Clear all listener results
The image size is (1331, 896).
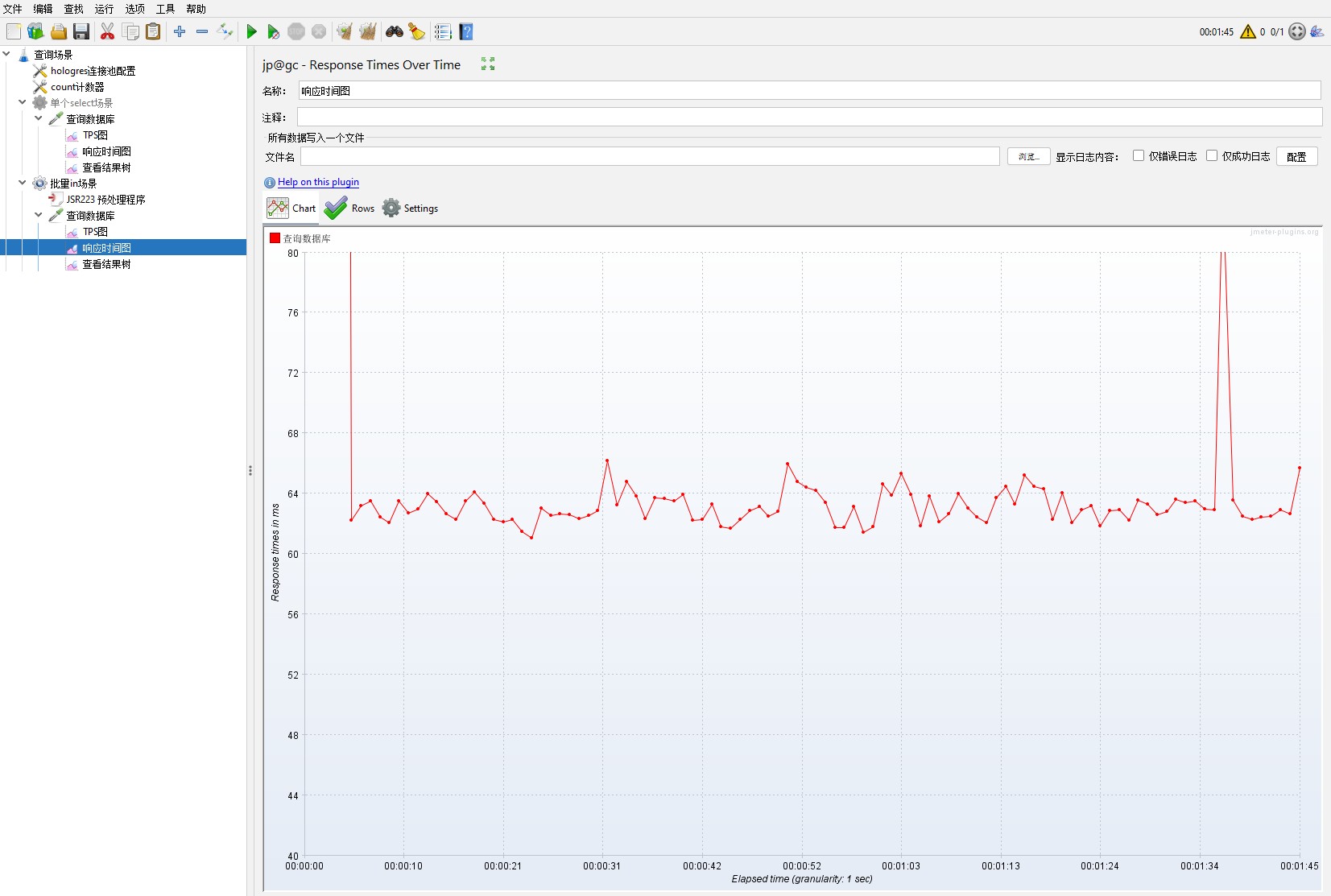pos(368,31)
